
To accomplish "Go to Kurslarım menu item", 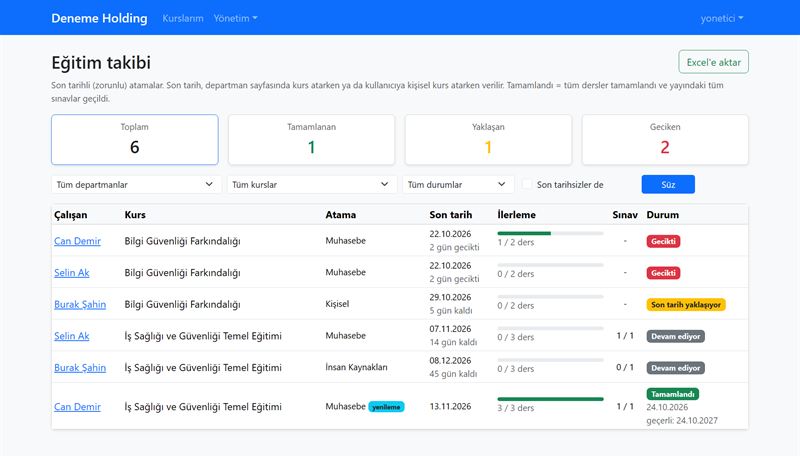I will click(183, 18).
